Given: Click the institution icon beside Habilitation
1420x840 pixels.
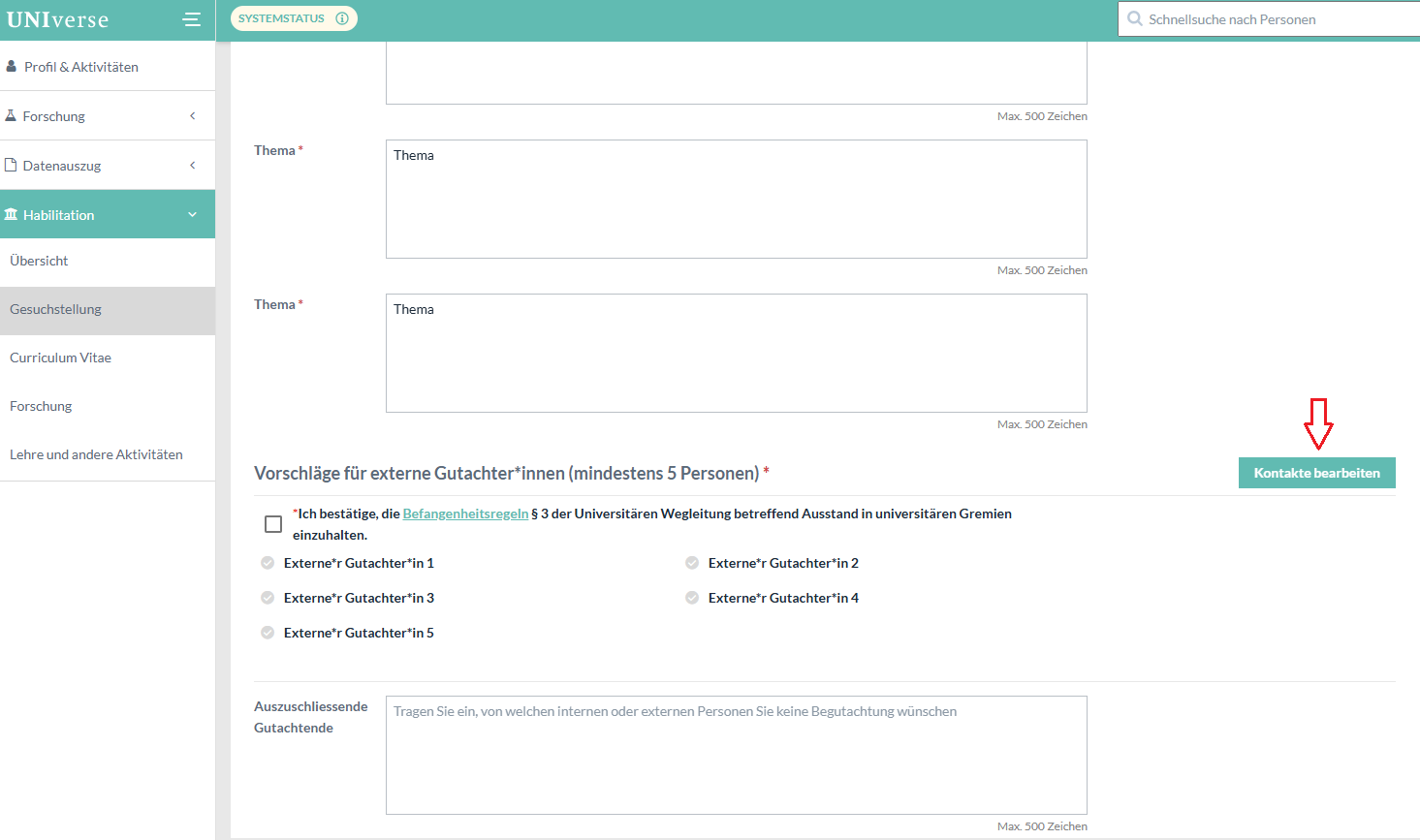Looking at the screenshot, I should coord(11,214).
